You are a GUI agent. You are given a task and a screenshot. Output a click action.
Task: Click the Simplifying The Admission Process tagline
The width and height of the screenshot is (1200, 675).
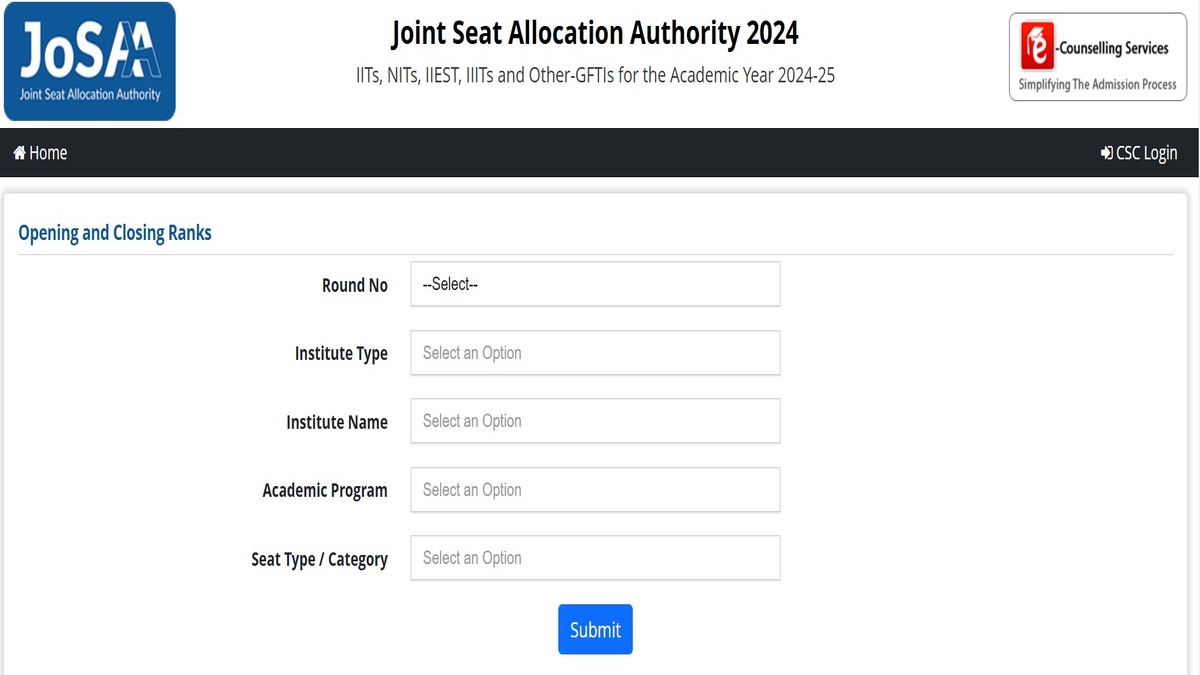pyautogui.click(x=1097, y=85)
